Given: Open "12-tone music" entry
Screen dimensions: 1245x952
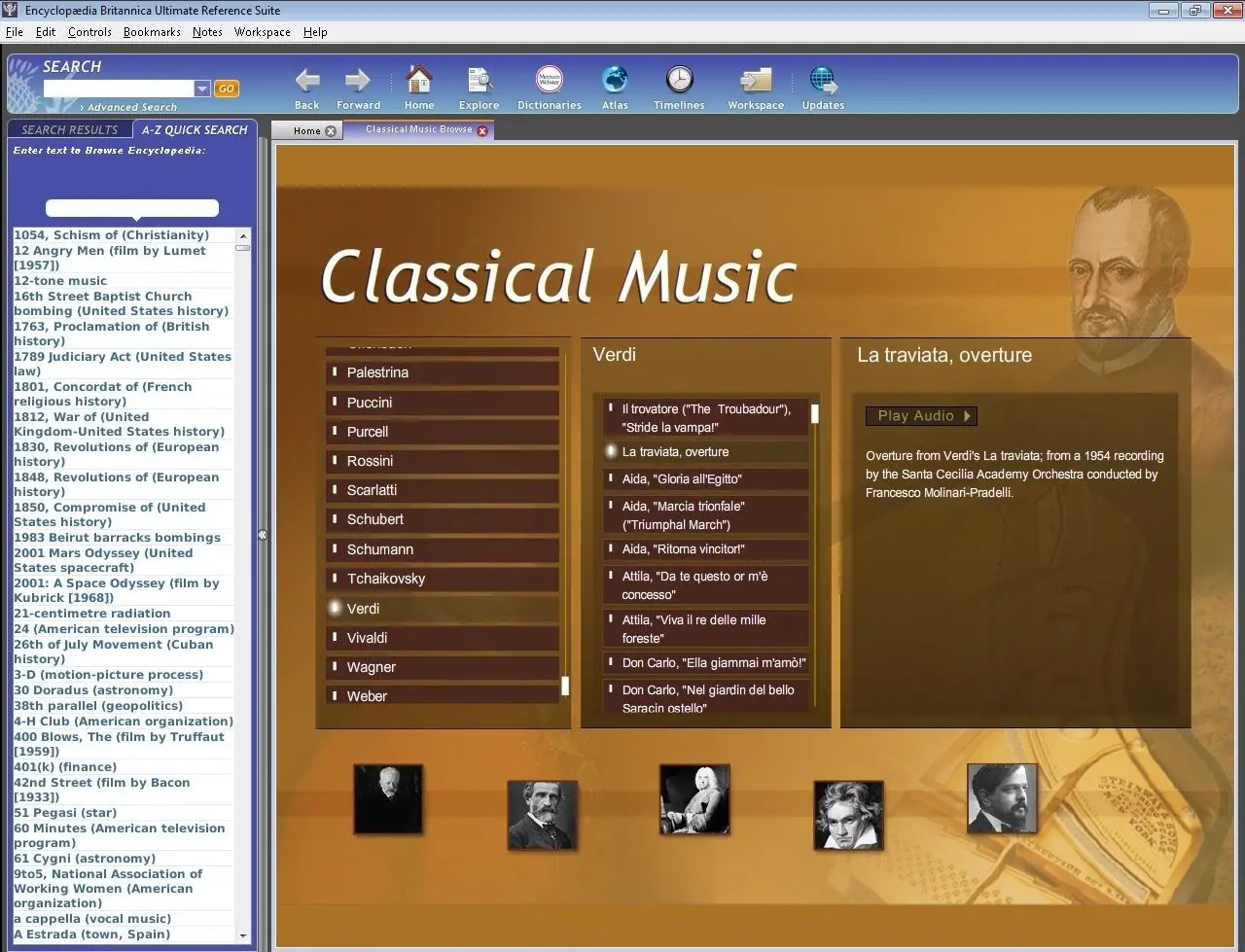Looking at the screenshot, I should point(60,280).
